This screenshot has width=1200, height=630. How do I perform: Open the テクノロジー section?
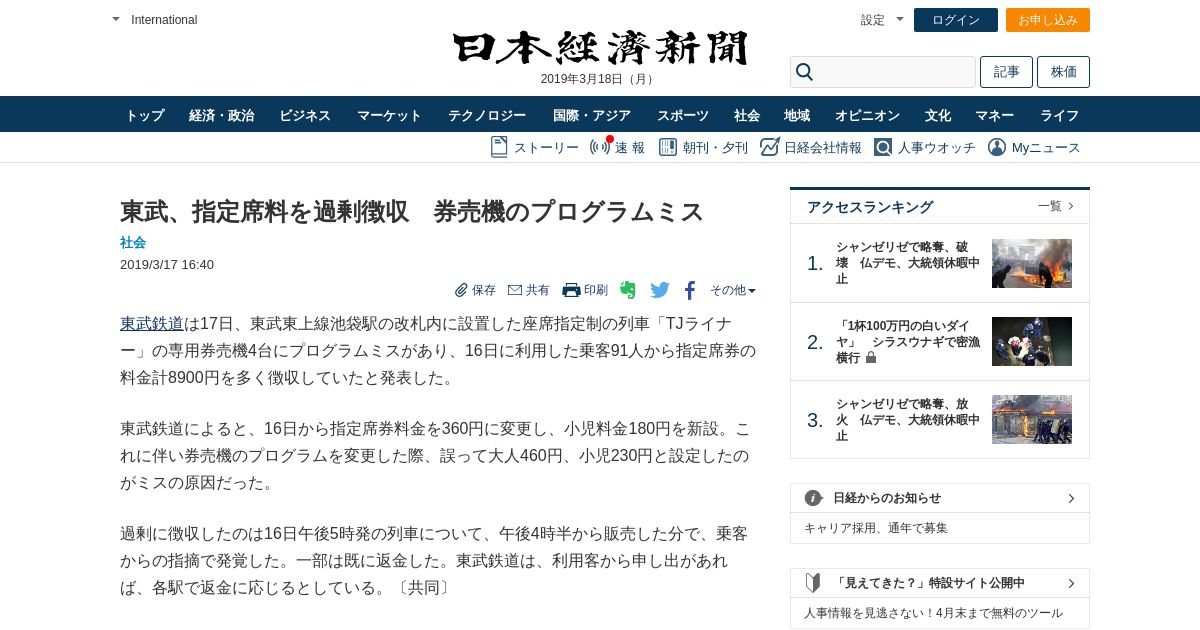click(x=487, y=115)
